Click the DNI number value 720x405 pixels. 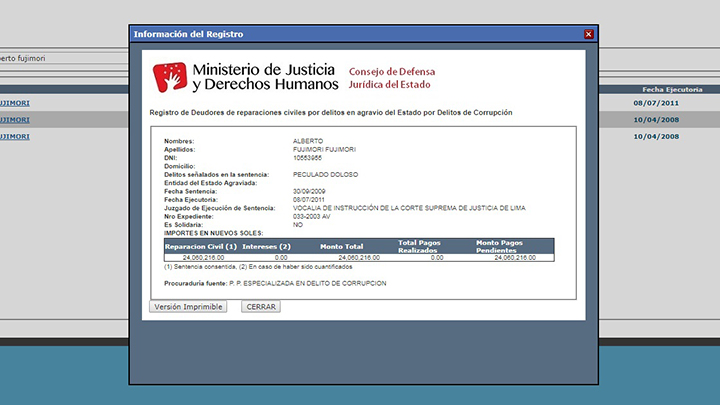tap(307, 158)
